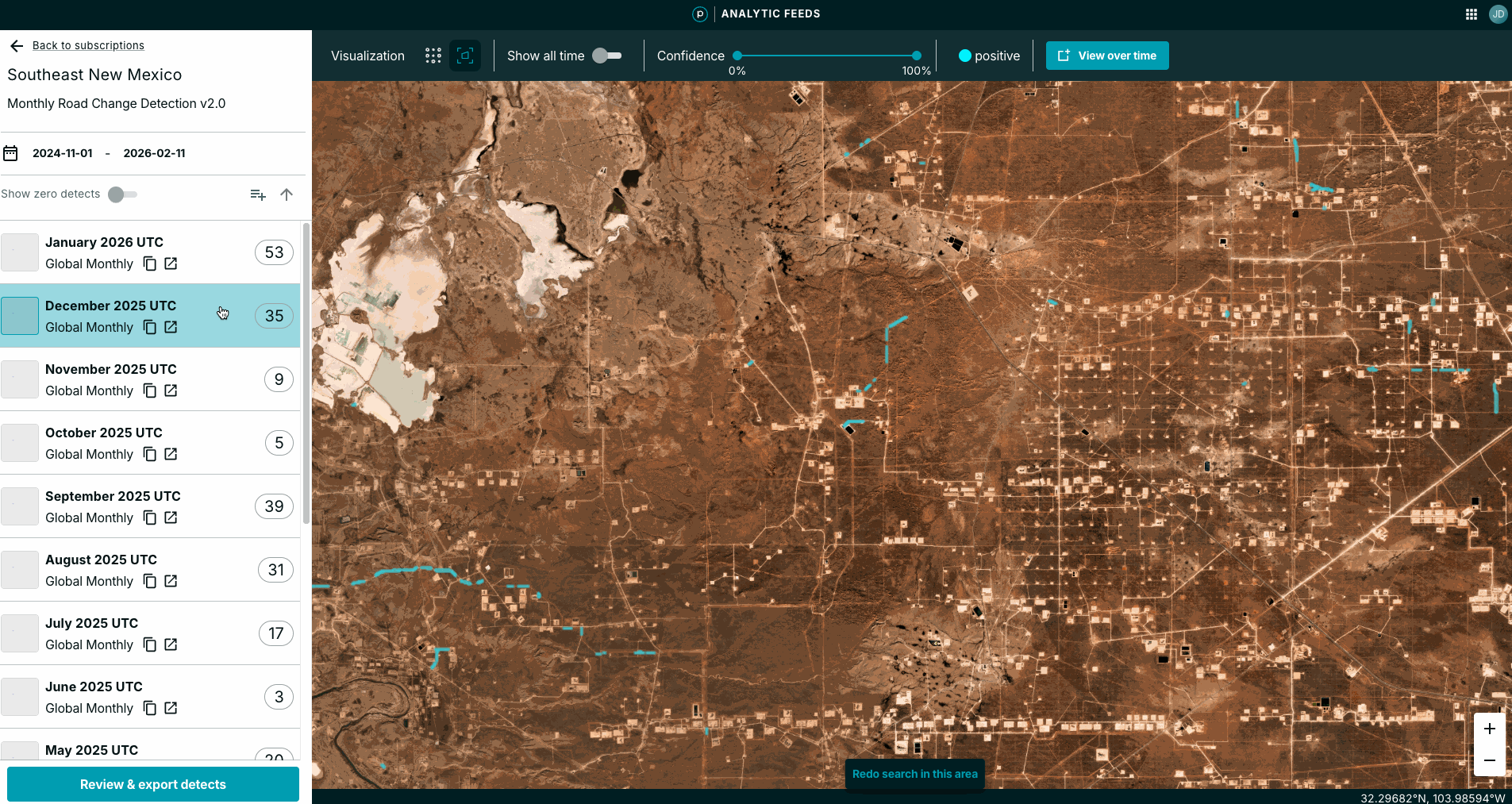Select the dot grid visualization mode
Viewport: 1512px width, 804px height.
coord(433,56)
